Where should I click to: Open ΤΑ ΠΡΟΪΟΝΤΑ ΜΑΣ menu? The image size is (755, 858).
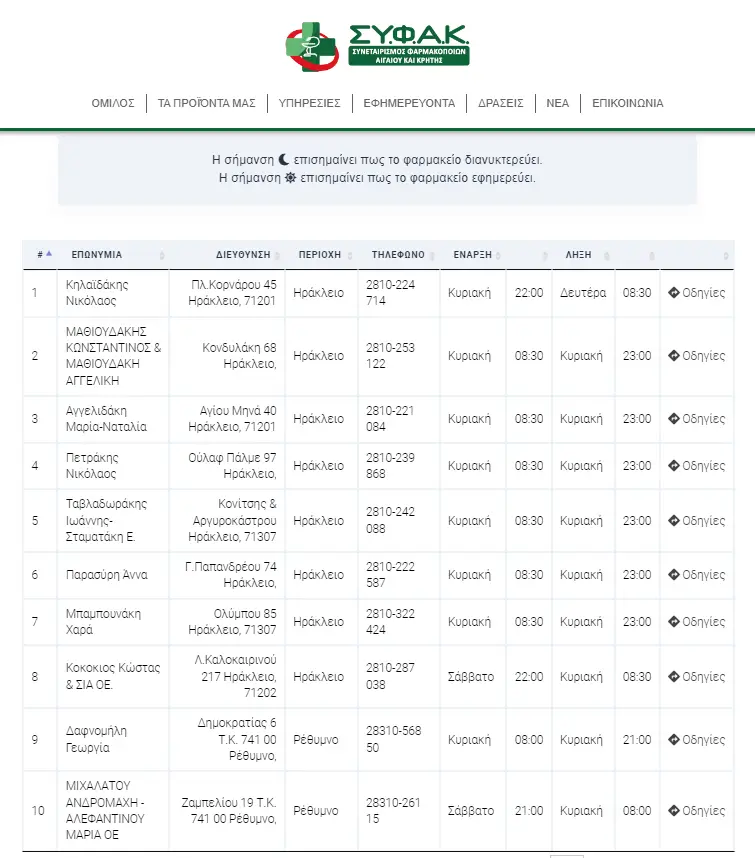(x=207, y=103)
